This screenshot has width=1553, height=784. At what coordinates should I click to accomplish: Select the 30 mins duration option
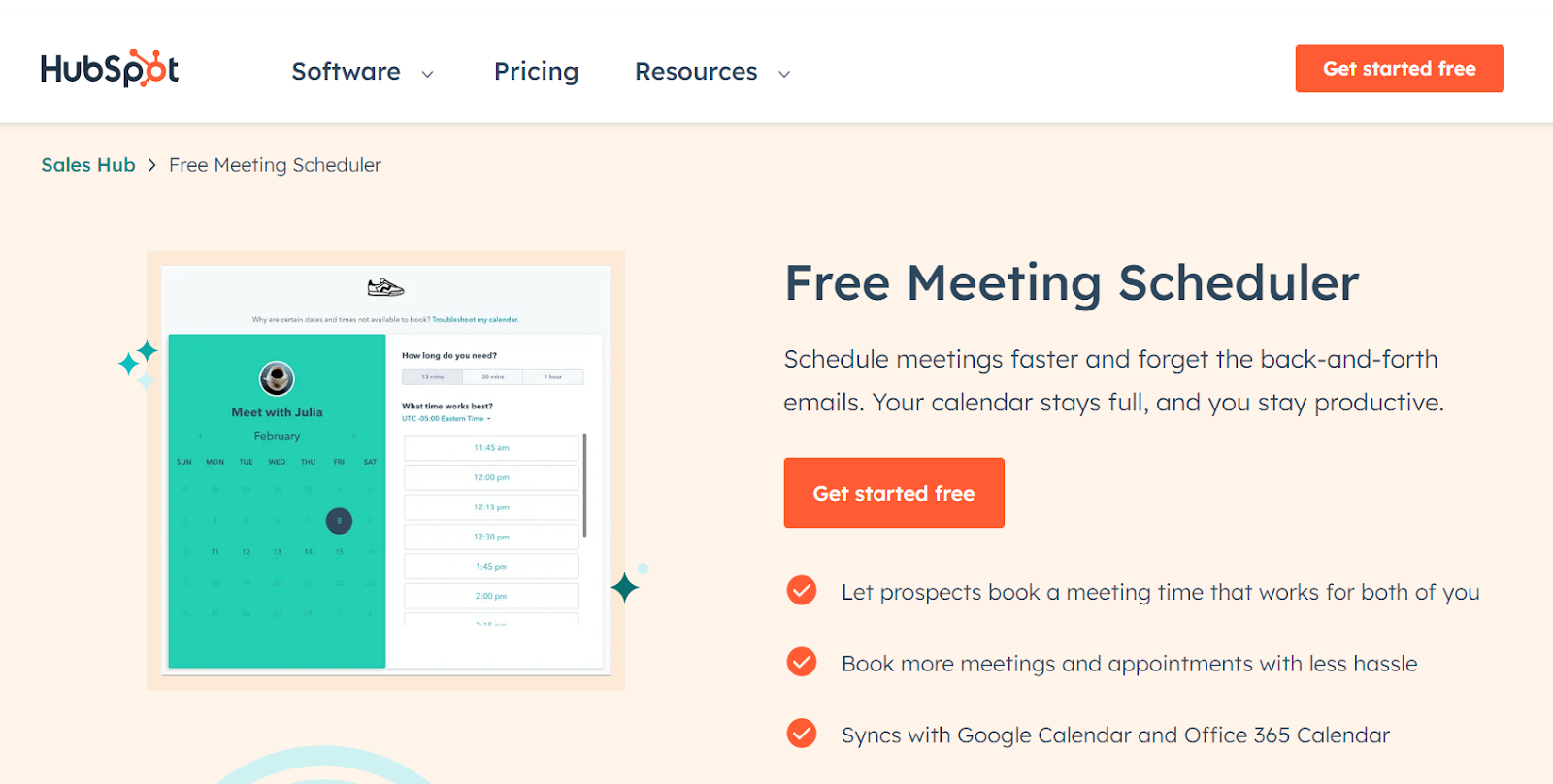click(x=492, y=376)
